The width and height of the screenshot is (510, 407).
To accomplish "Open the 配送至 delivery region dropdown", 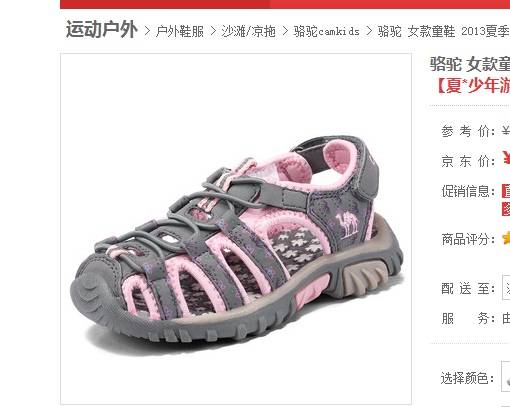I will pyautogui.click(x=506, y=288).
